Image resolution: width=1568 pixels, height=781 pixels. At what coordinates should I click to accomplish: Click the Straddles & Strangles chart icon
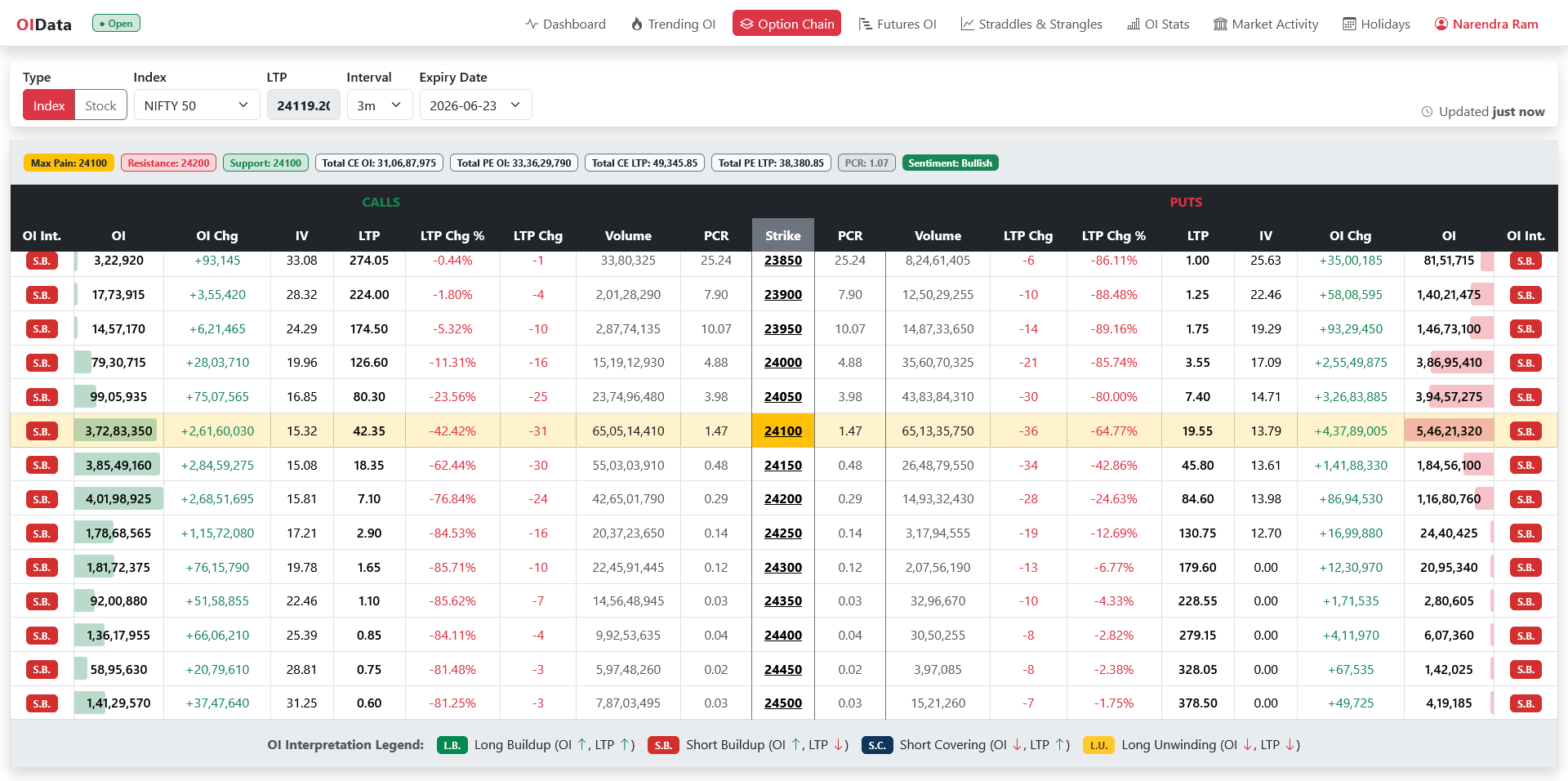pyautogui.click(x=967, y=24)
